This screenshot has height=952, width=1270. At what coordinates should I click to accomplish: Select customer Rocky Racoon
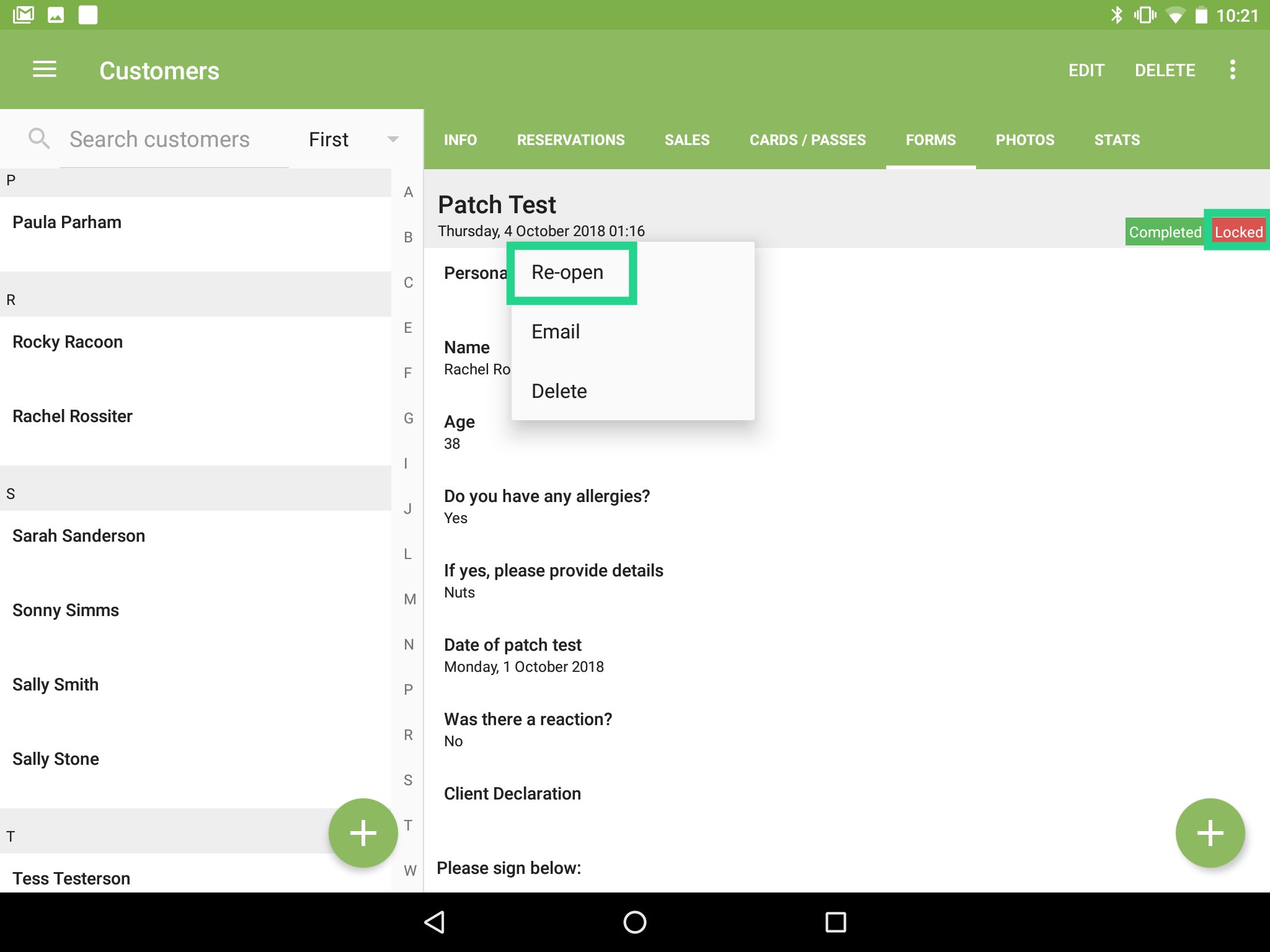195,353
